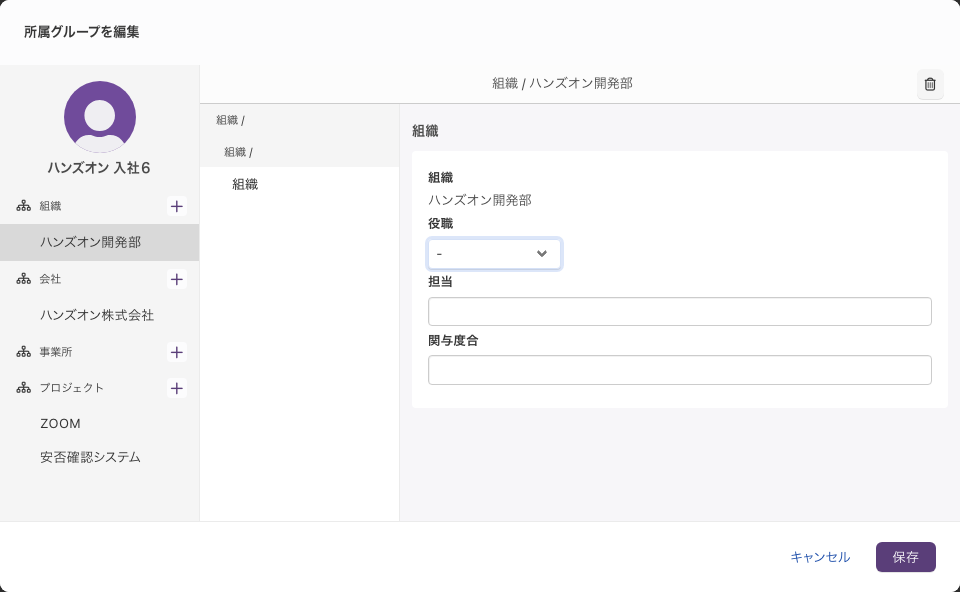Add a new プロジェクト with plus icon
The height and width of the screenshot is (592, 960).
[x=177, y=388]
